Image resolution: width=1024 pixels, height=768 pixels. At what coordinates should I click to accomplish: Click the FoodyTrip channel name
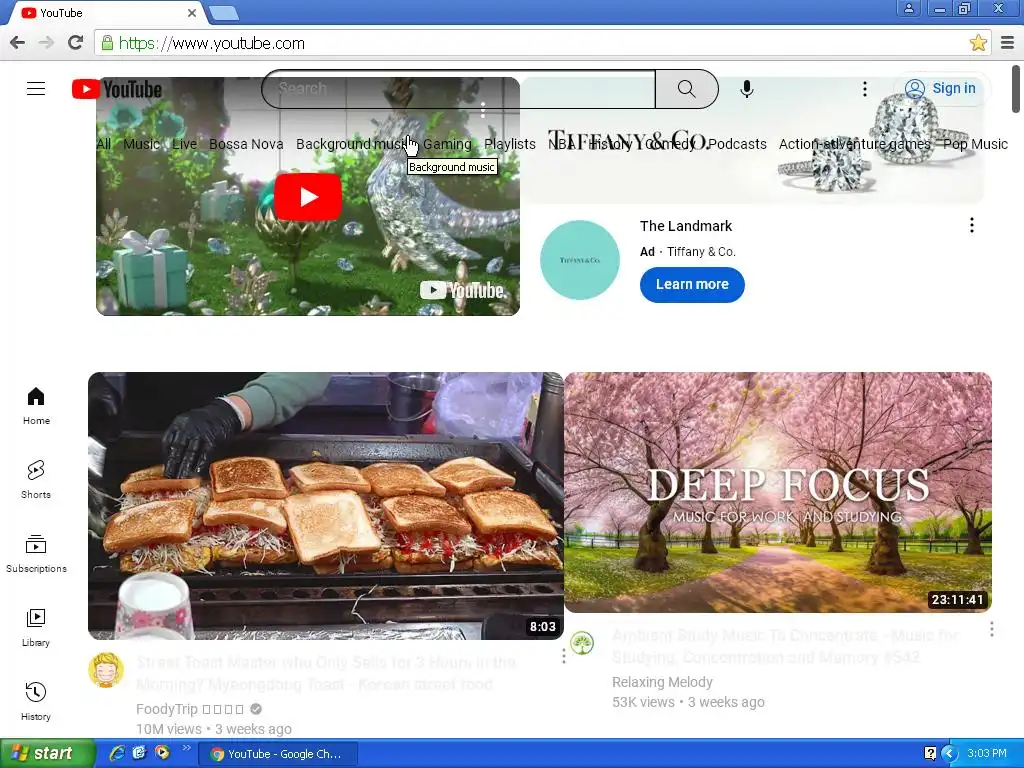point(189,709)
